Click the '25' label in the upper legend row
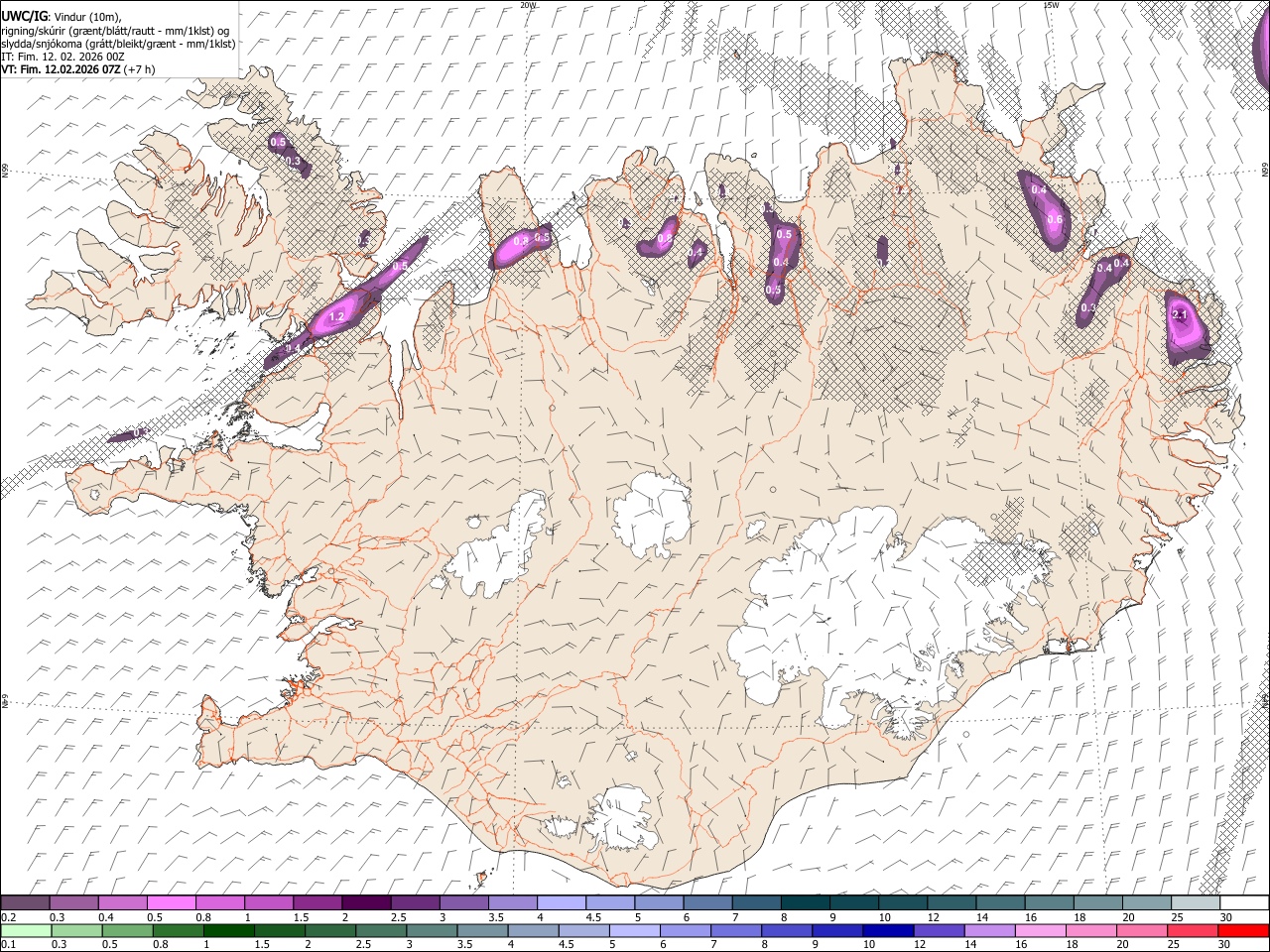Image resolution: width=1270 pixels, height=952 pixels. [x=1176, y=917]
